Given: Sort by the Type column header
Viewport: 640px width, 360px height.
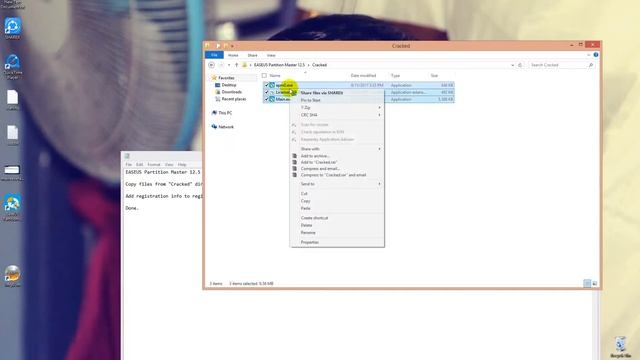Looking at the screenshot, I should (396, 76).
